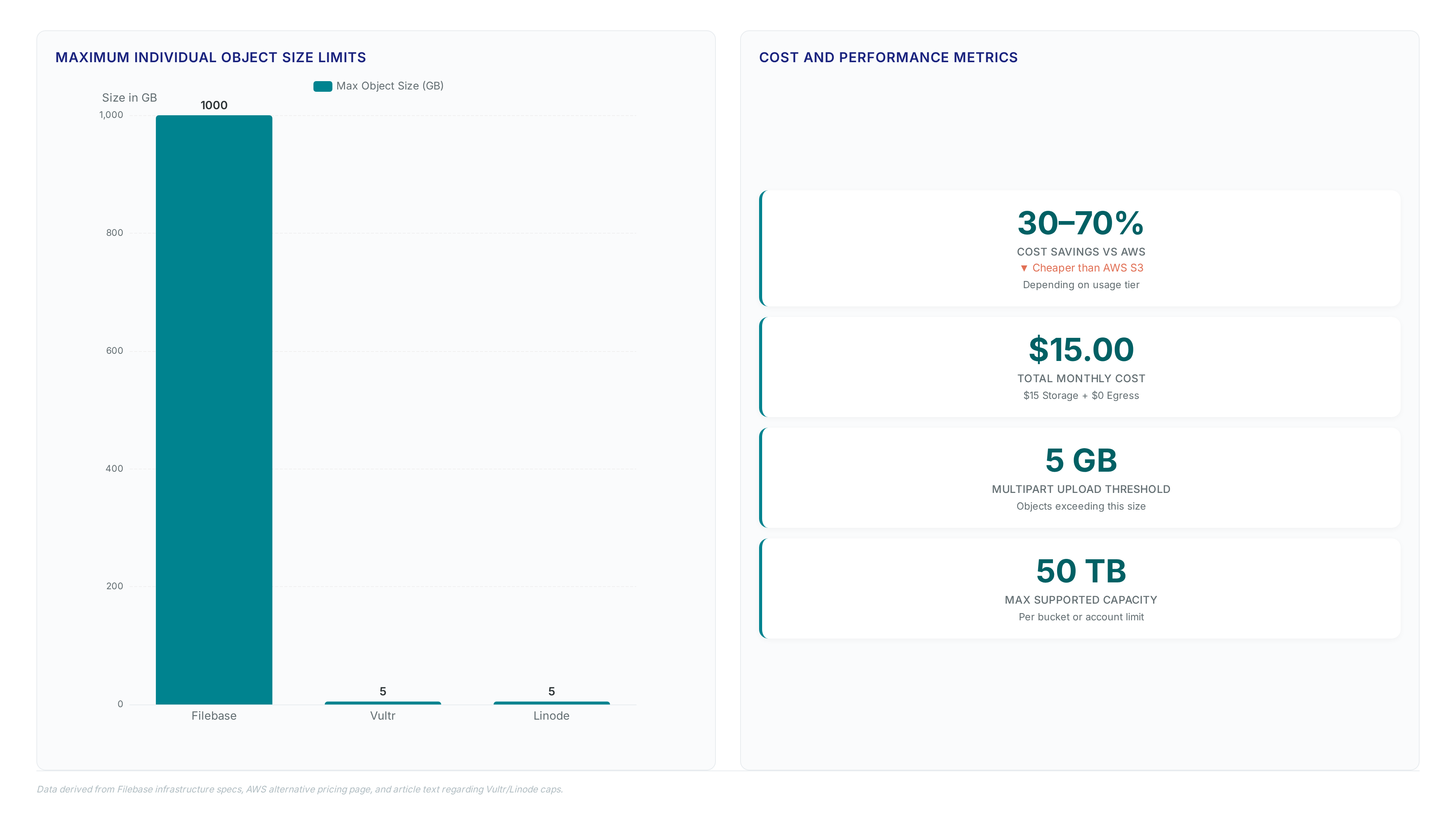Click the Total Monthly Cost label

pyautogui.click(x=1081, y=379)
